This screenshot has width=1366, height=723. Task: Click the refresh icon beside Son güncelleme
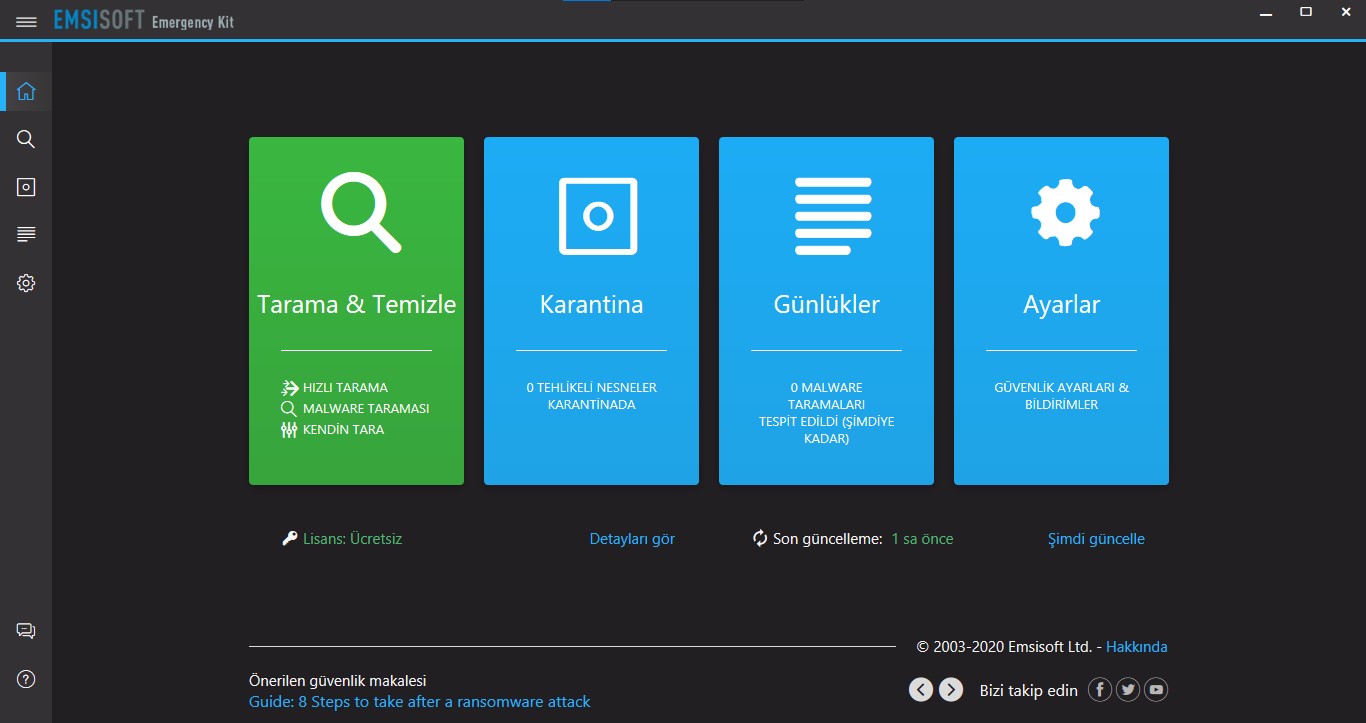(x=760, y=539)
